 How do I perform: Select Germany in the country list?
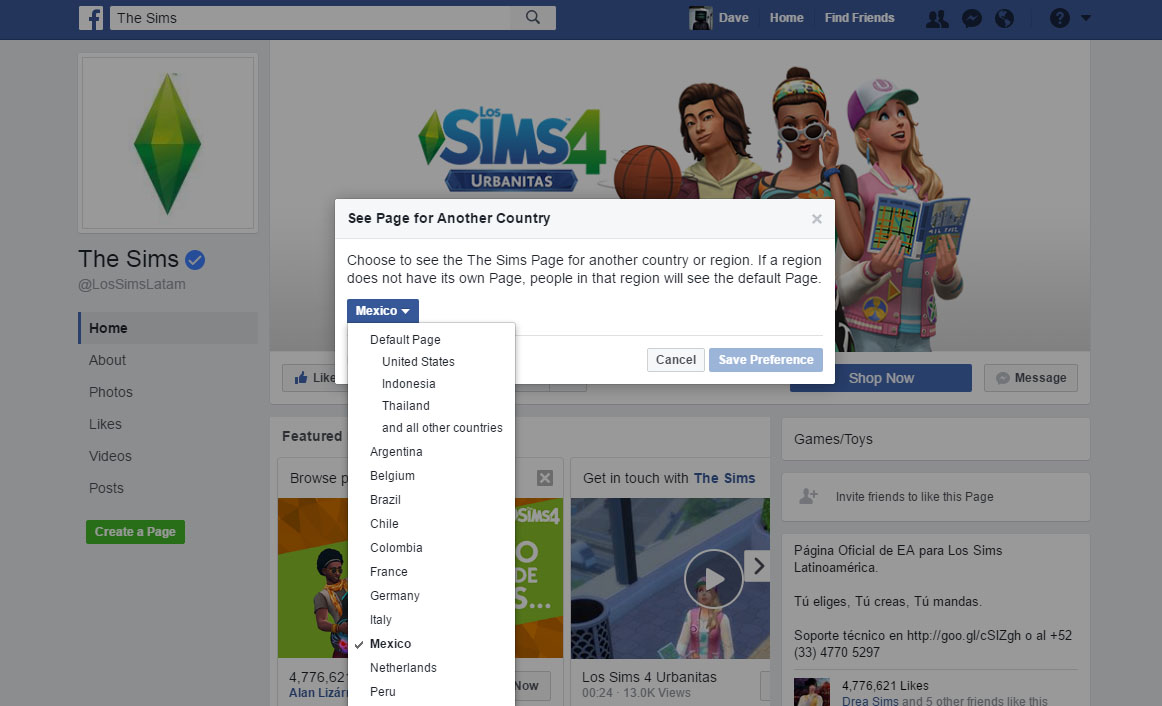(394, 596)
